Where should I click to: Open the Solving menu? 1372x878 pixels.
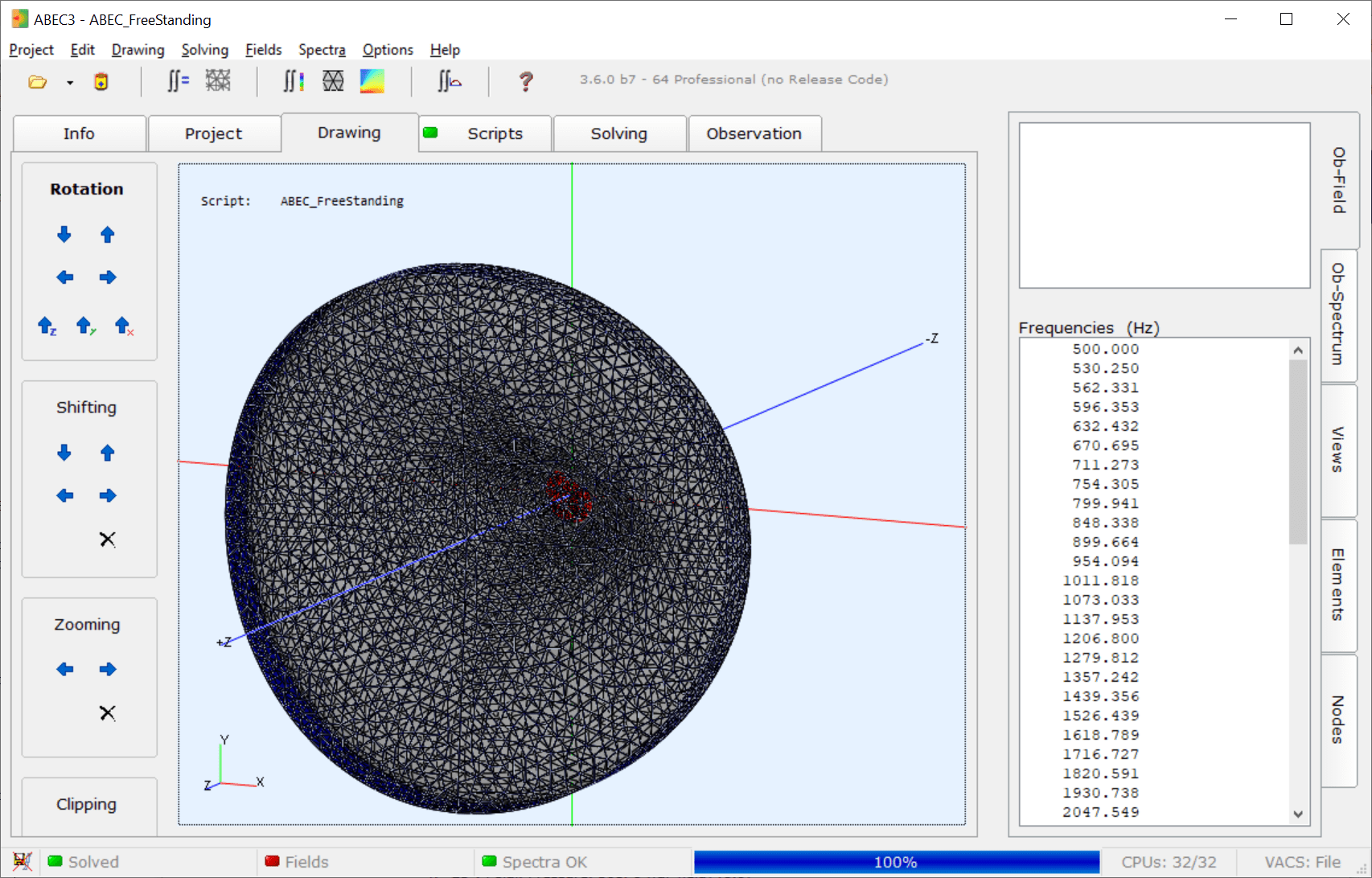point(205,50)
